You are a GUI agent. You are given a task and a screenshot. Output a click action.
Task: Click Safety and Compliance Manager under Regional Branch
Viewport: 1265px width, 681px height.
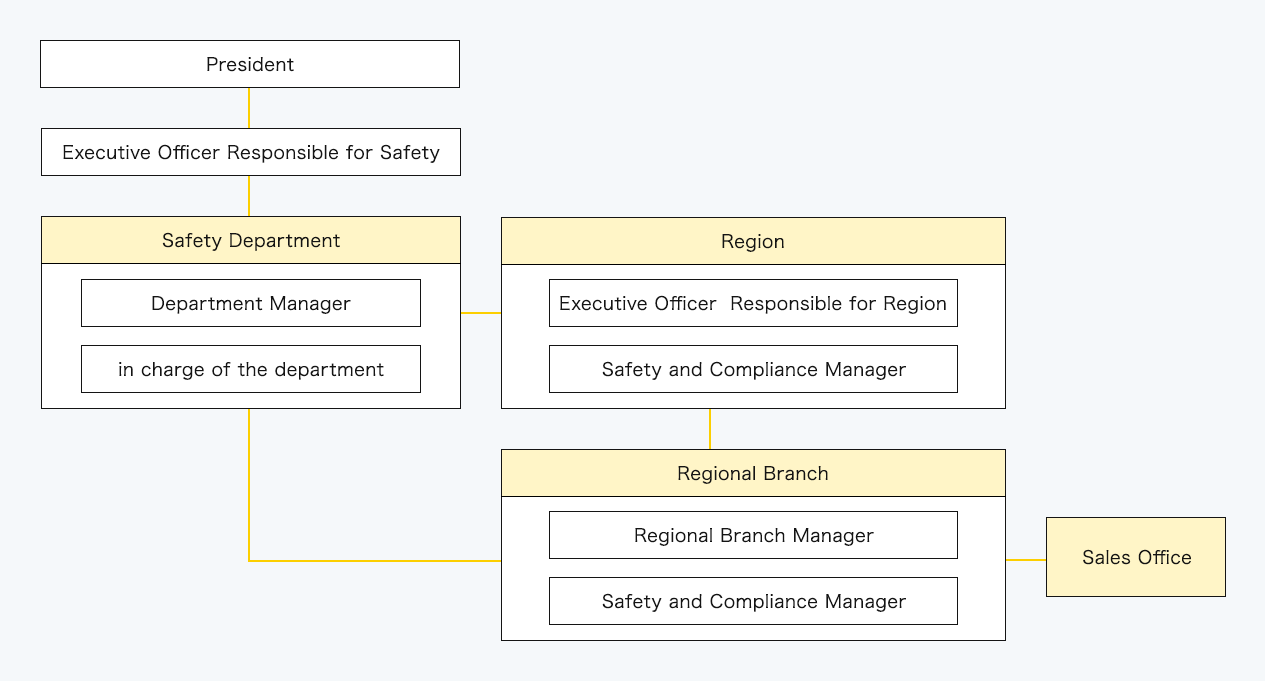752,600
